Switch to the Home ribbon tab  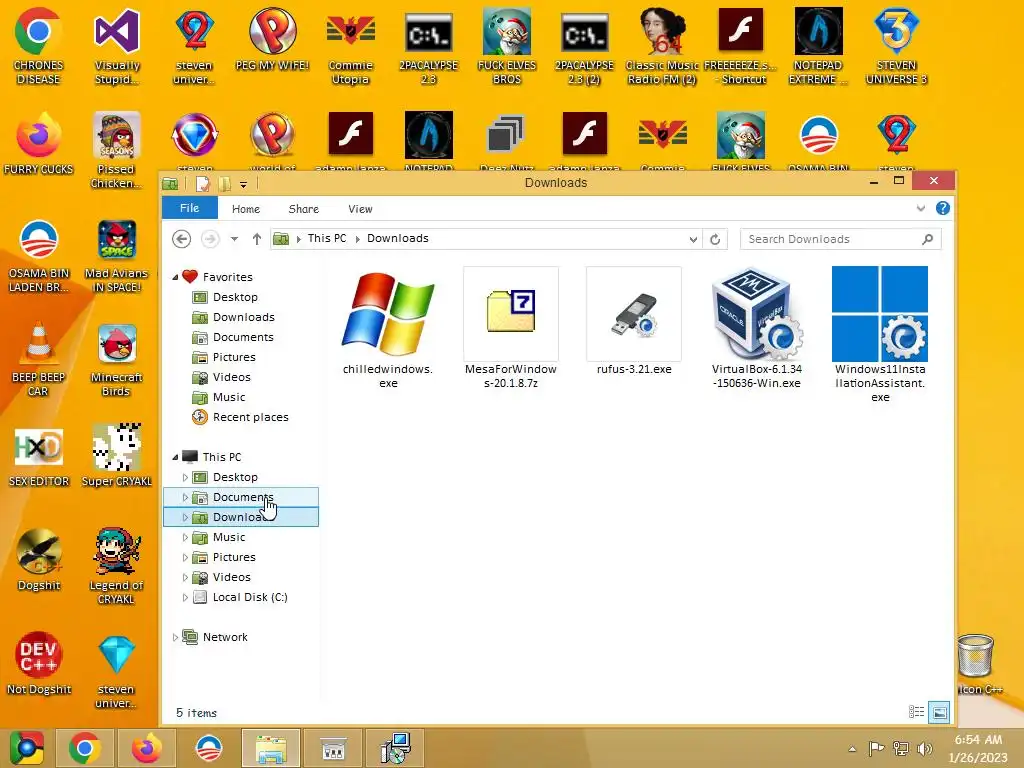246,209
